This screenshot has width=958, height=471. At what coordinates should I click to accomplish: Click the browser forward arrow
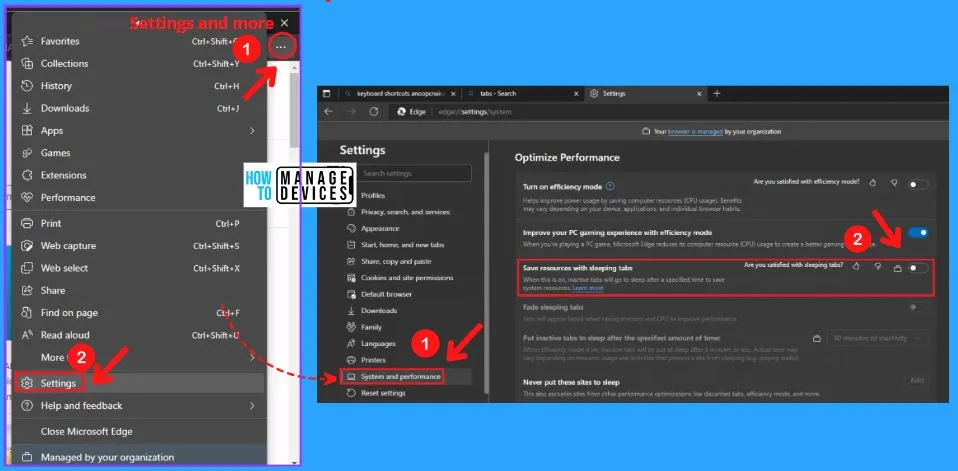(x=351, y=112)
